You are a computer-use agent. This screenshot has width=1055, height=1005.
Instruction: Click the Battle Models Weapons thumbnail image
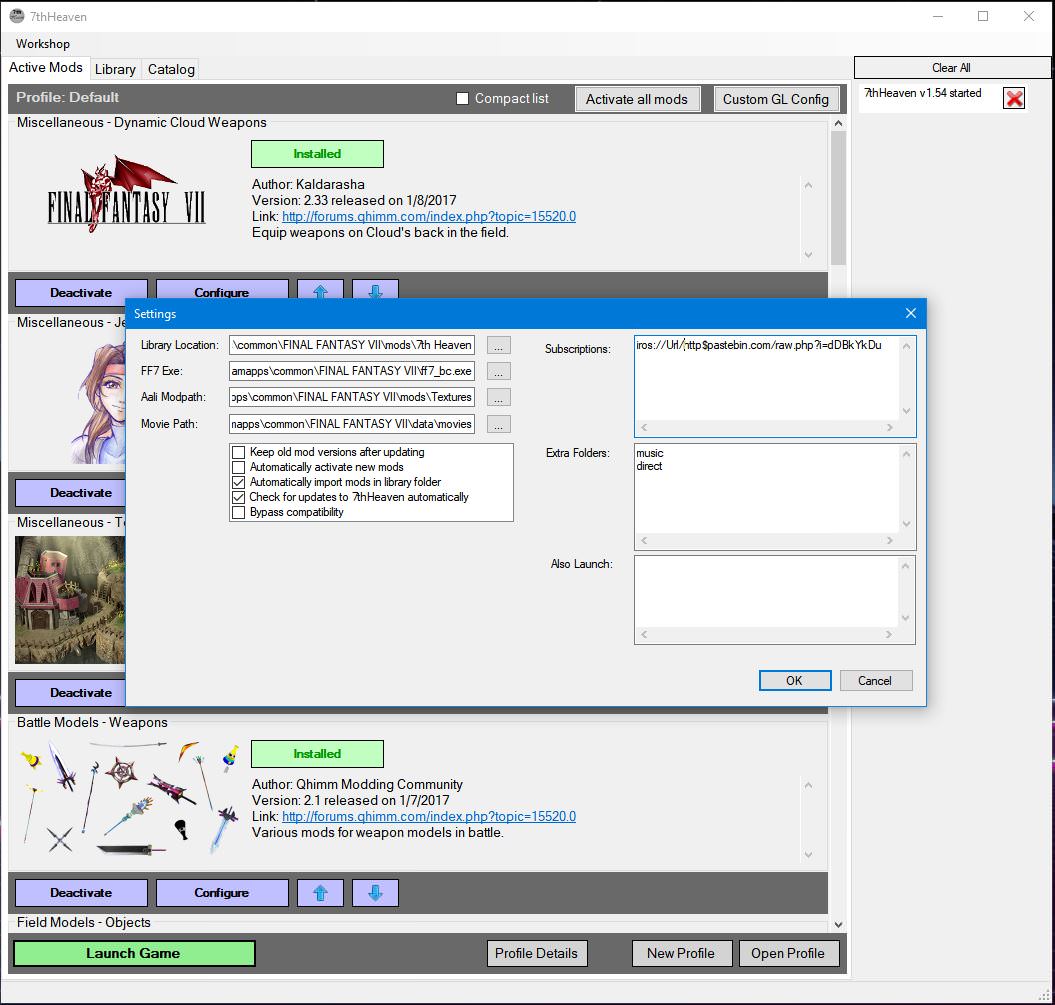[129, 798]
